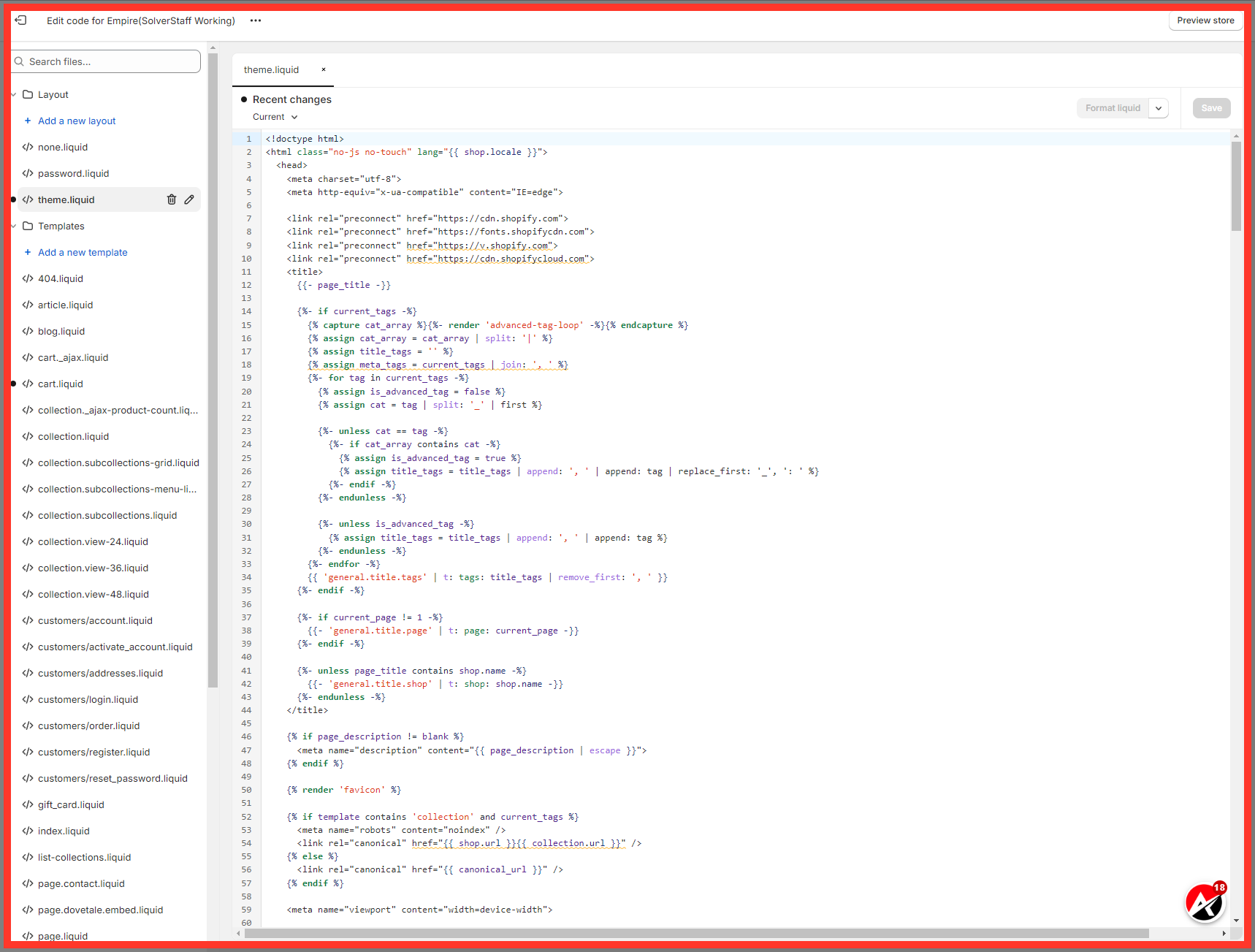Open the three-dot more actions menu
1255x952 pixels.
tap(256, 20)
